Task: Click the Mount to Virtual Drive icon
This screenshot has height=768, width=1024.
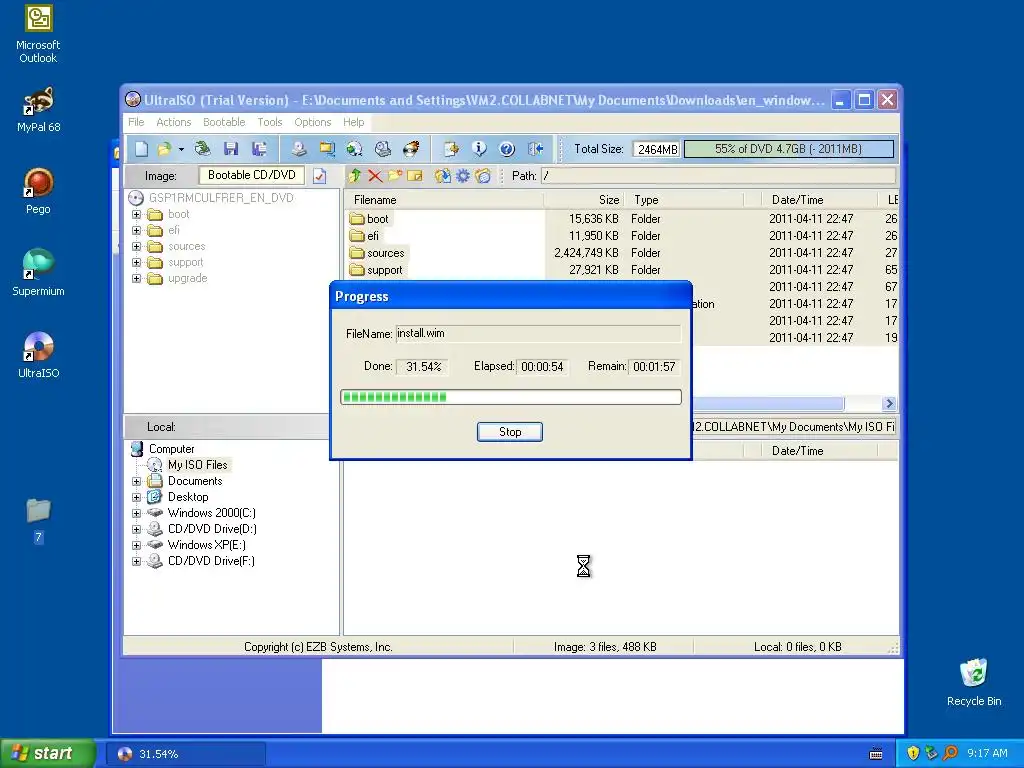Action: click(383, 149)
